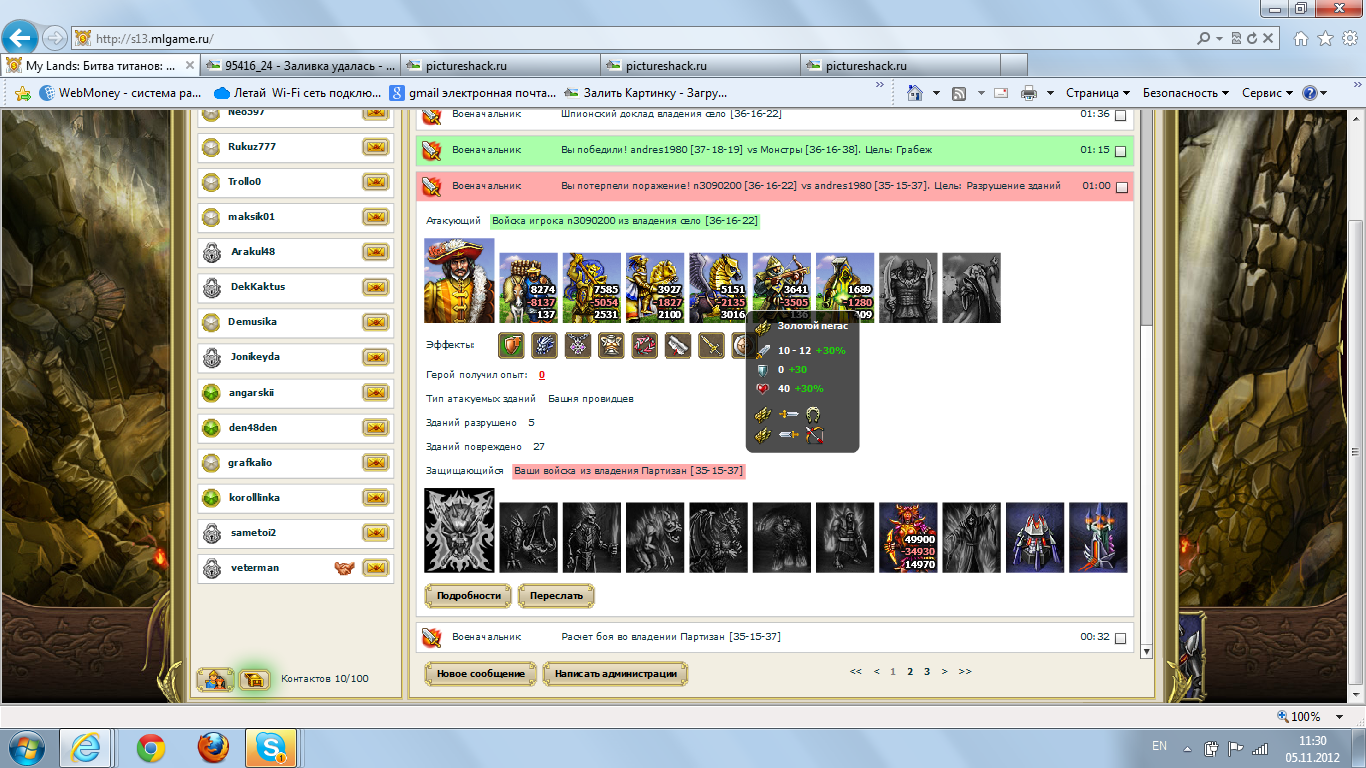Click the red demon defender unit showing 49900
1366x768 pixels.
pos(909,537)
